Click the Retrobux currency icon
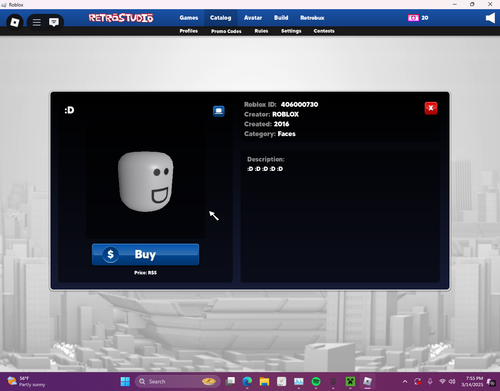Viewport: 500px width, 391px height. (x=413, y=18)
